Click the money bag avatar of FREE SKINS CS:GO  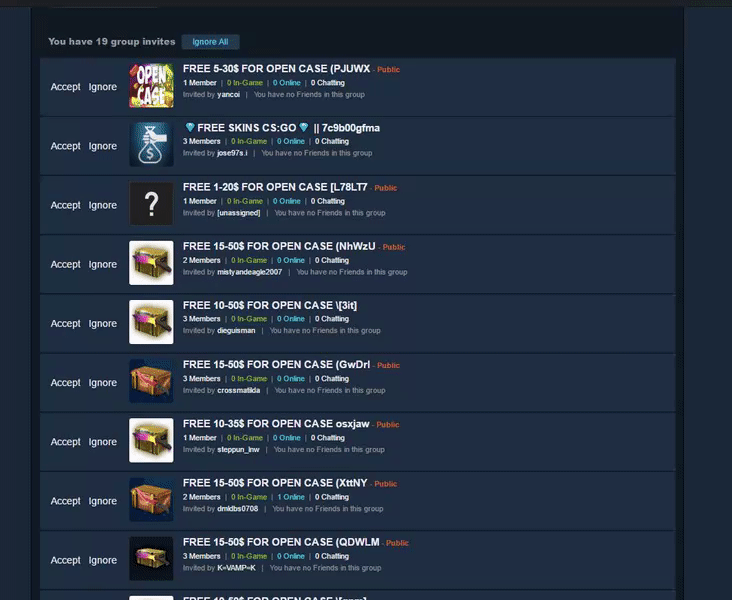[x=151, y=145]
